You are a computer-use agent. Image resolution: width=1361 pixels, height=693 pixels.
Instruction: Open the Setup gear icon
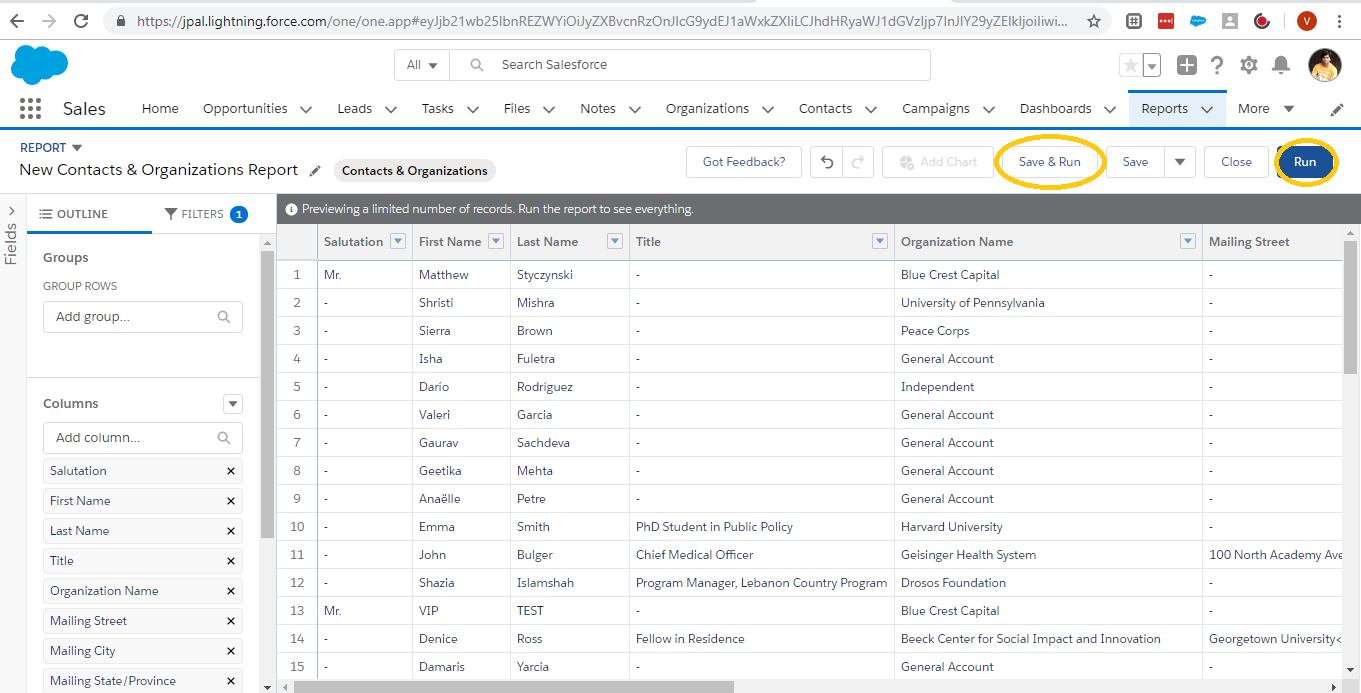coord(1249,65)
